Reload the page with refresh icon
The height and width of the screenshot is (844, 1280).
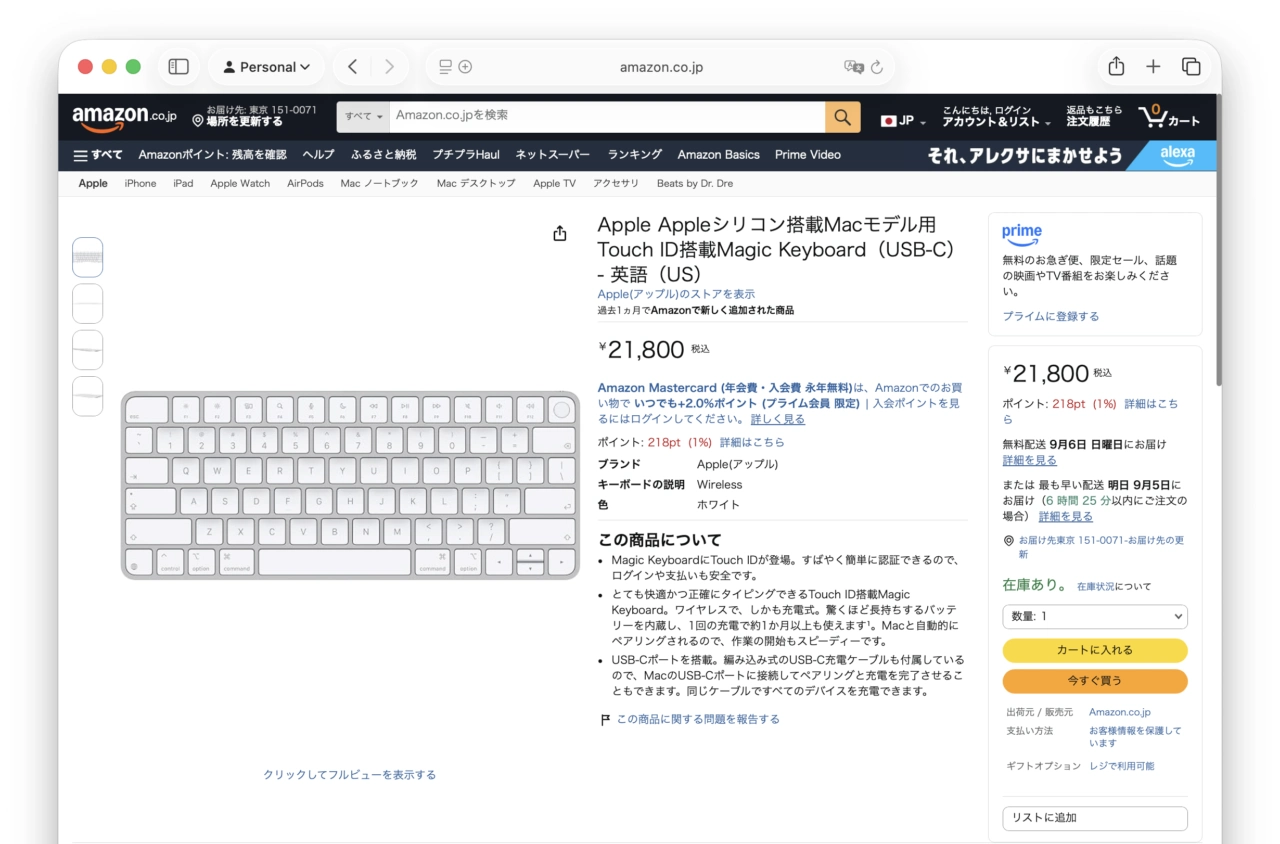coord(877,67)
